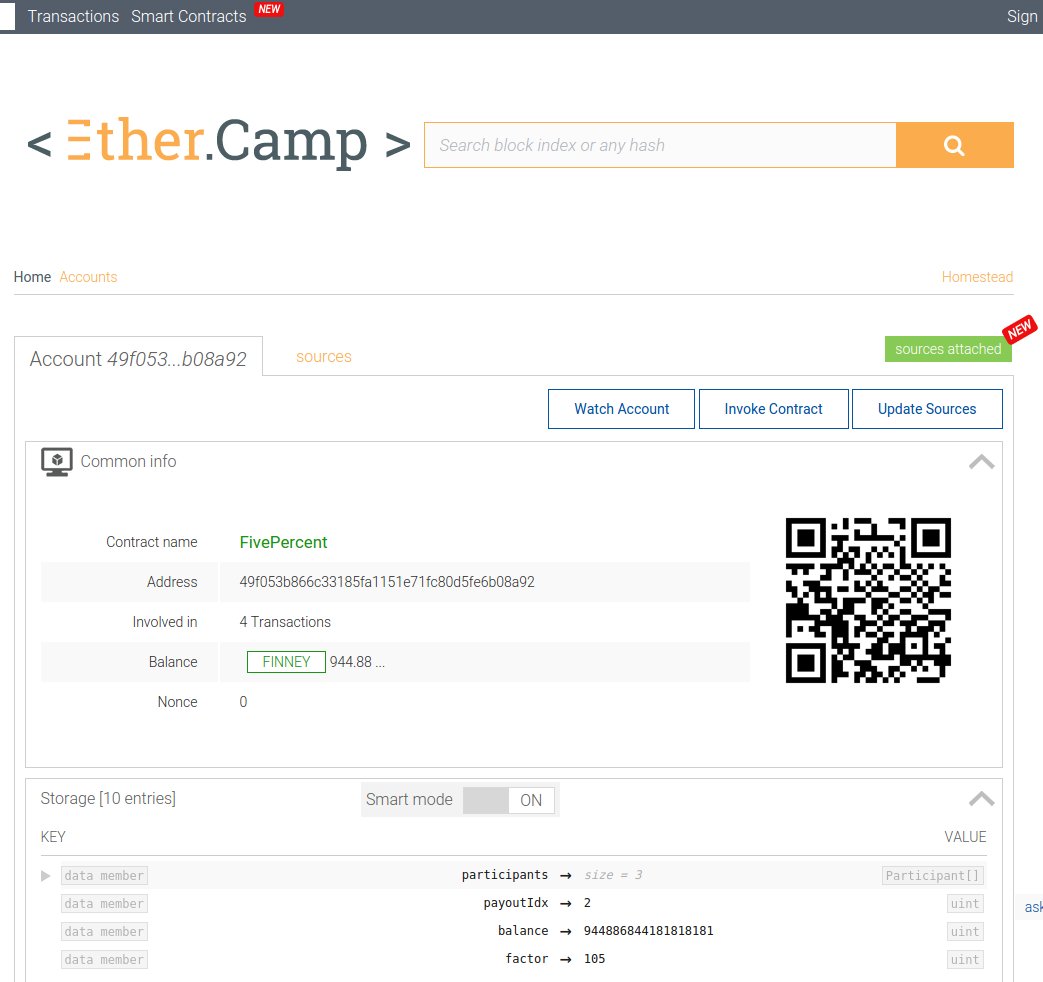Click the NEW badge beside Smart Contracts
Screen dimensions: 1043x982
click(269, 9)
